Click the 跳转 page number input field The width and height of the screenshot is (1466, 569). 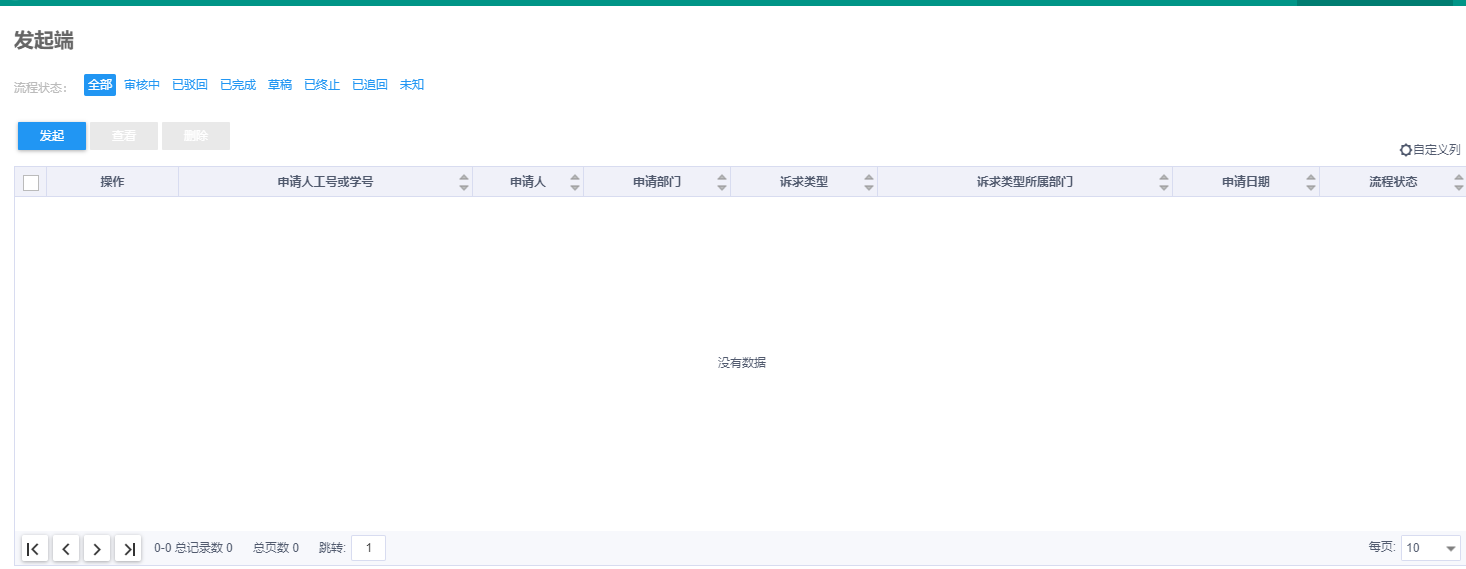(x=368, y=548)
